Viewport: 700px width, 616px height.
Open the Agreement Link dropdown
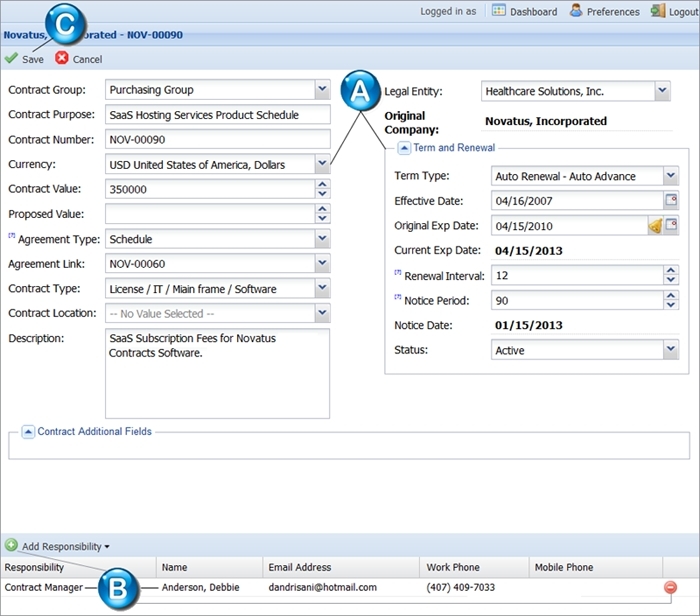[322, 263]
